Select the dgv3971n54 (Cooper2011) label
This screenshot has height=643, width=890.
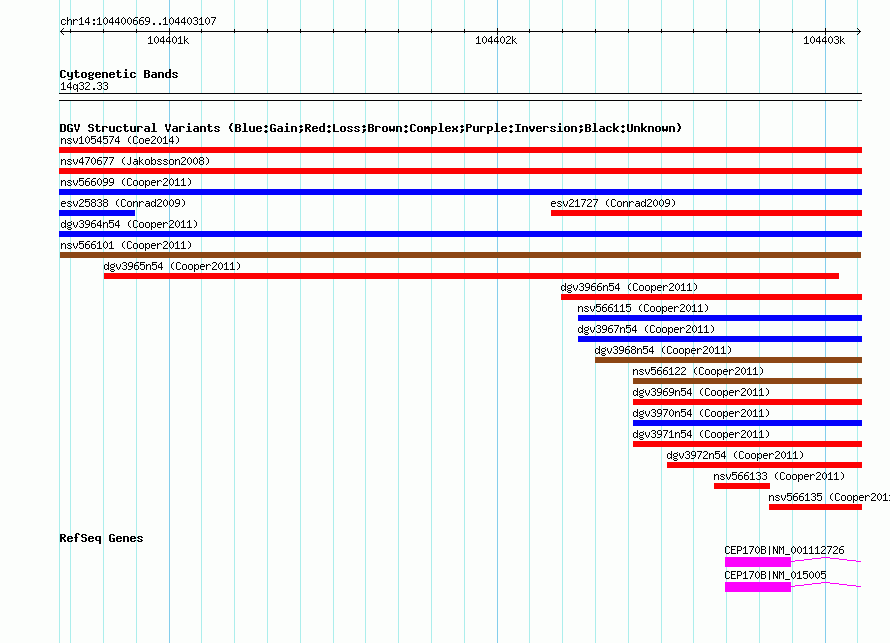(701, 434)
